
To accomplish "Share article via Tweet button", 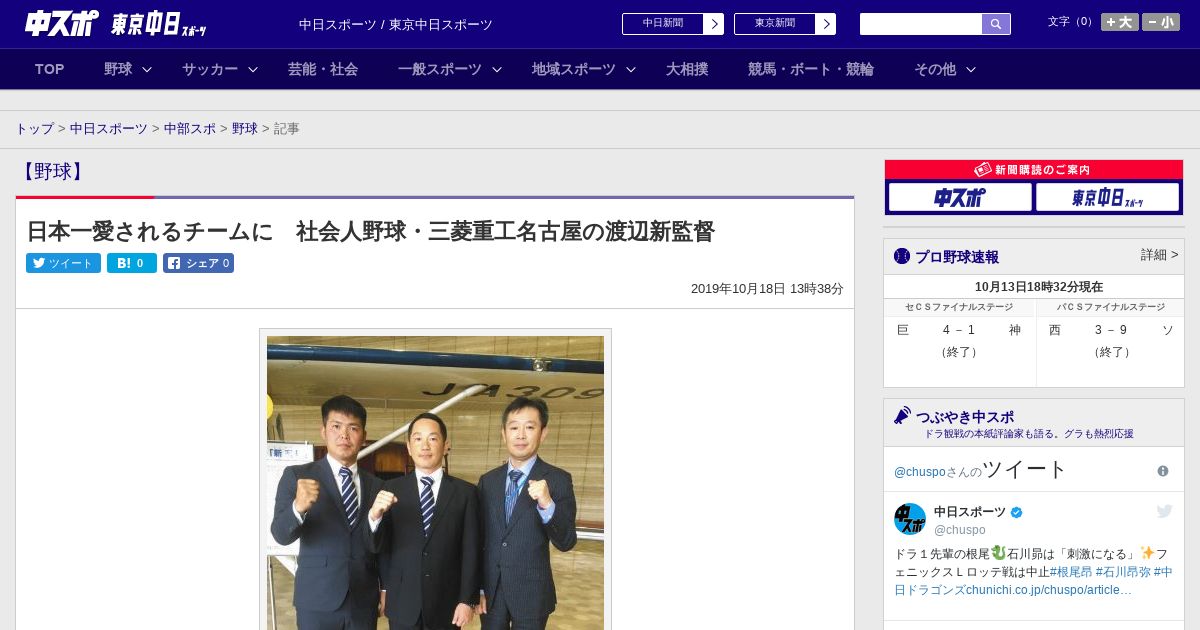I will pos(63,263).
